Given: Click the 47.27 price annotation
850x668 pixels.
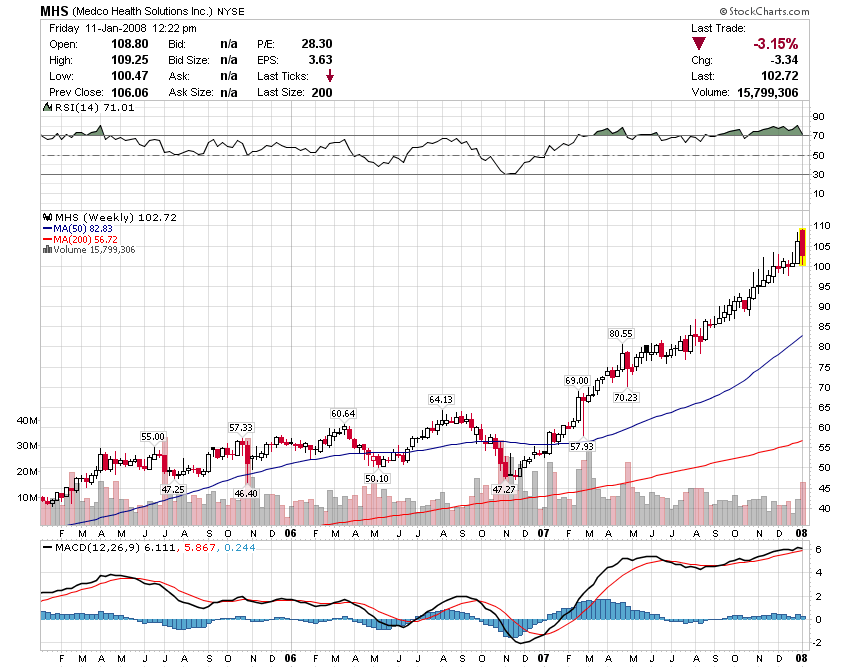Looking at the screenshot, I should point(504,489).
